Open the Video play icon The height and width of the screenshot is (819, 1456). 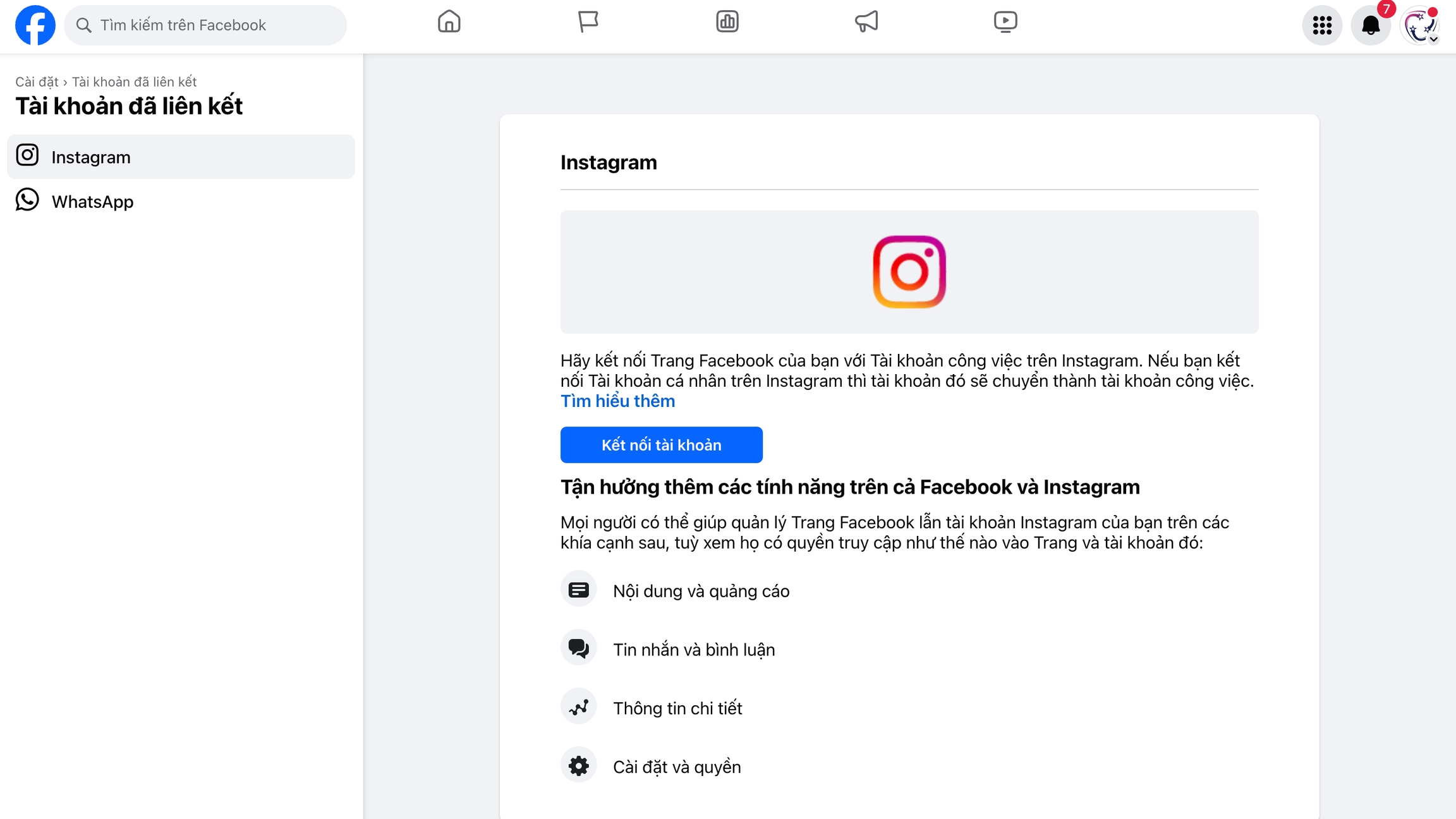coord(1005,21)
